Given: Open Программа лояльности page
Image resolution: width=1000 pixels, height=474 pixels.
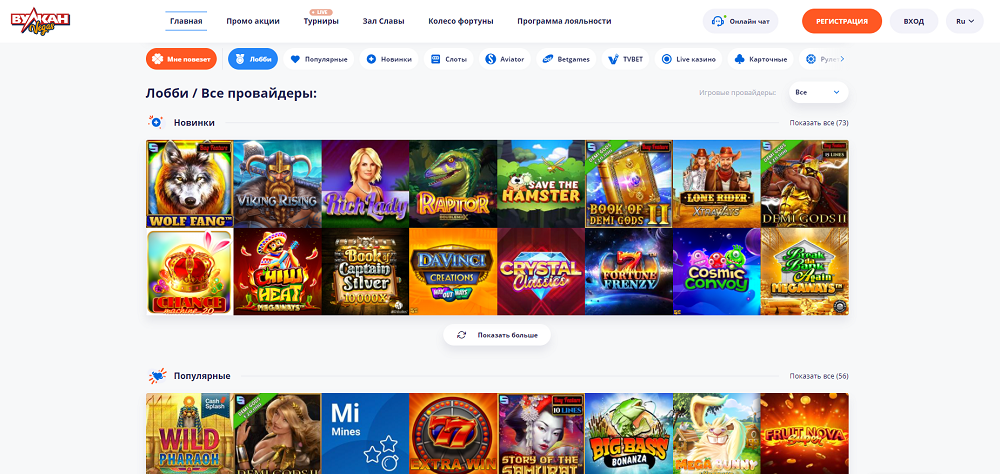Looking at the screenshot, I should [564, 21].
